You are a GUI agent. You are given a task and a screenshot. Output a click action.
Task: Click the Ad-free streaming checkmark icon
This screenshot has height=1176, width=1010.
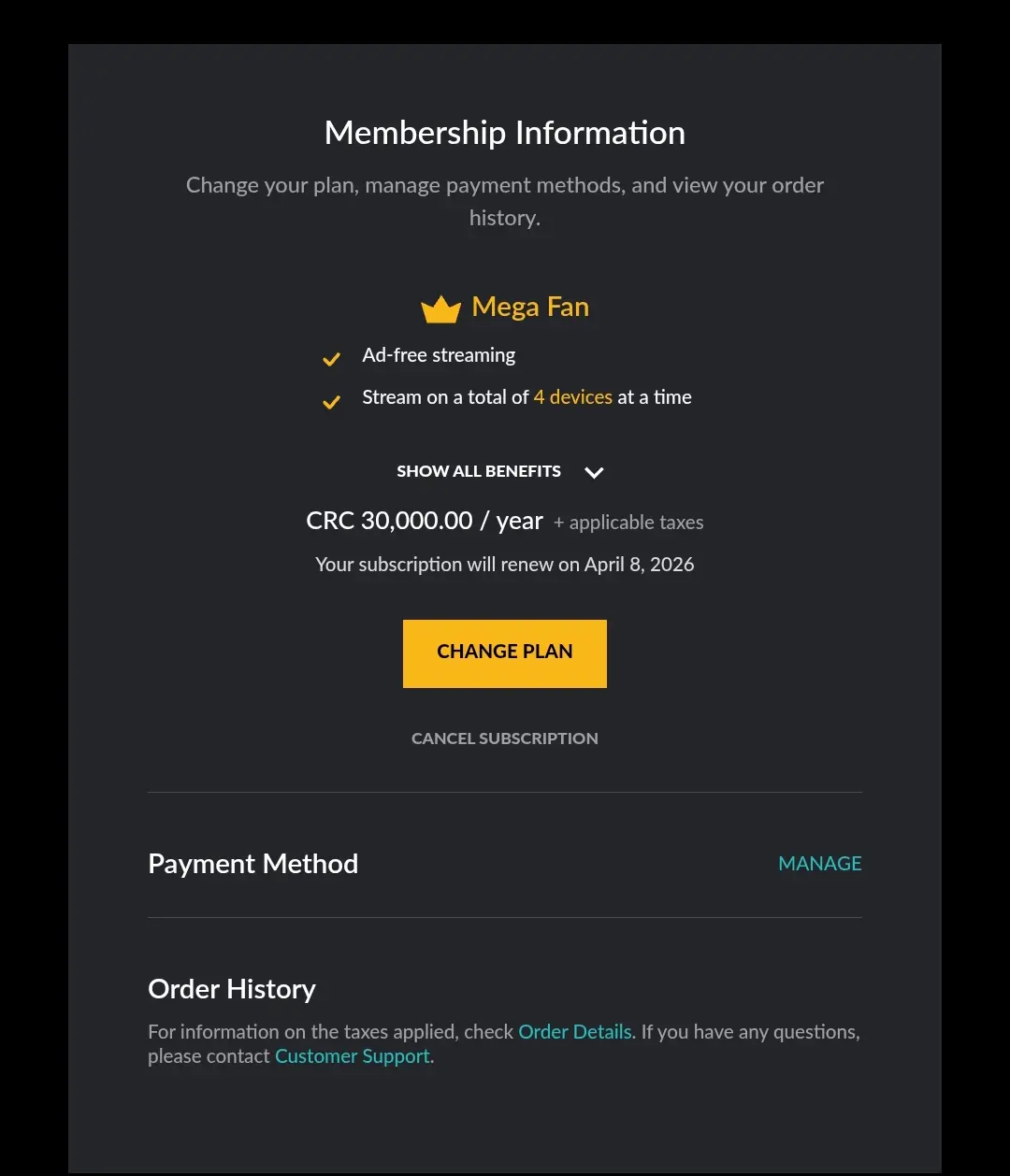331,359
